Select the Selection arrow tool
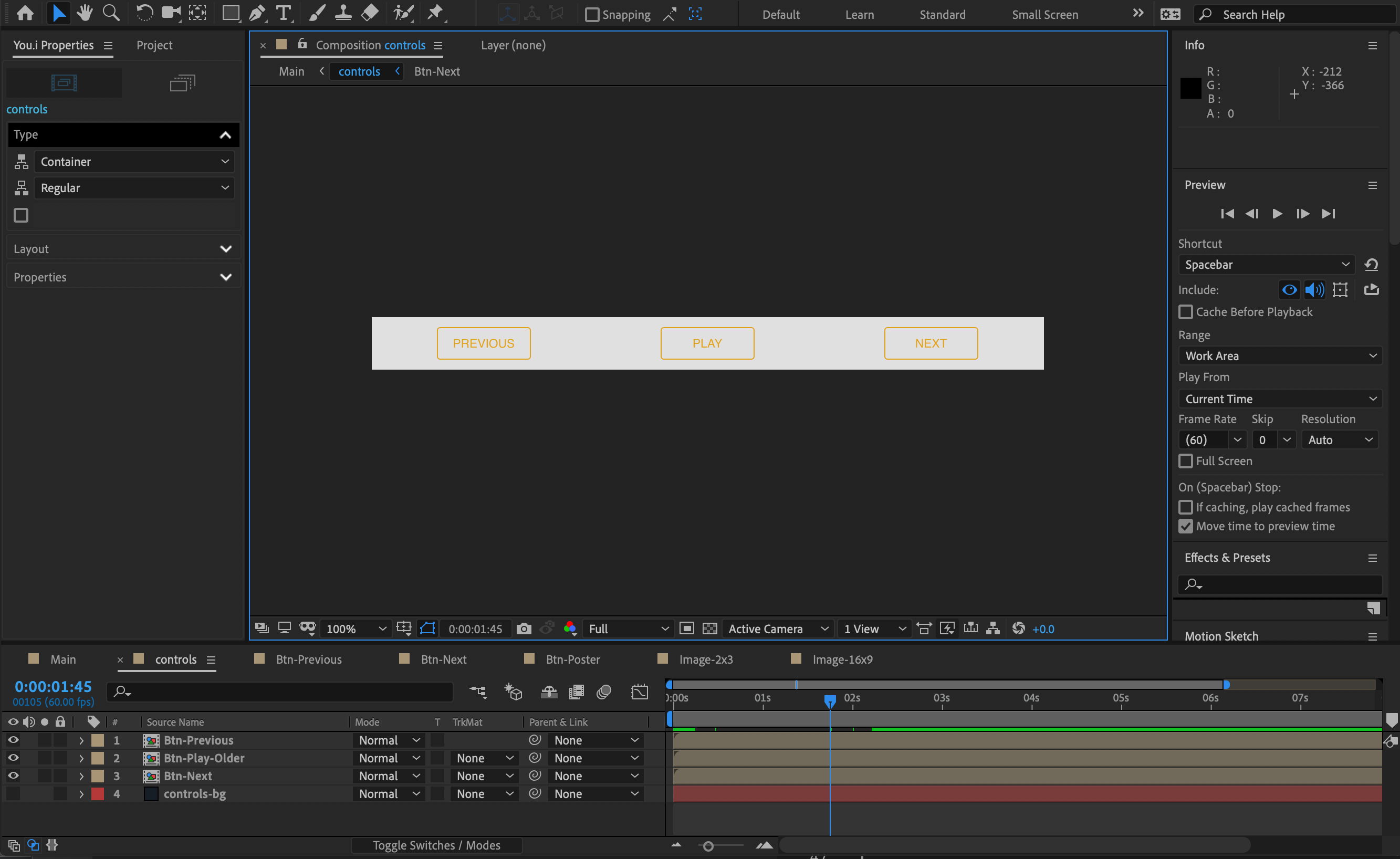 (58, 13)
